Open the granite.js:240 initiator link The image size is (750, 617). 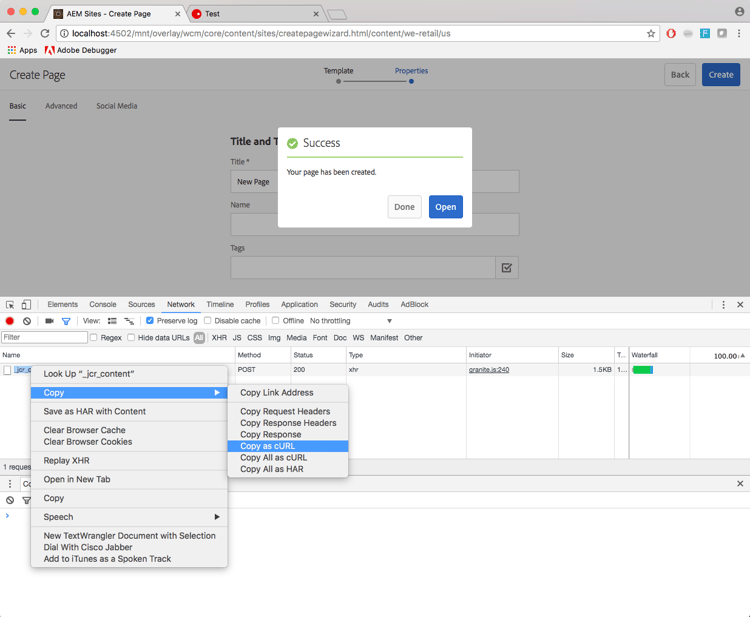click(489, 370)
